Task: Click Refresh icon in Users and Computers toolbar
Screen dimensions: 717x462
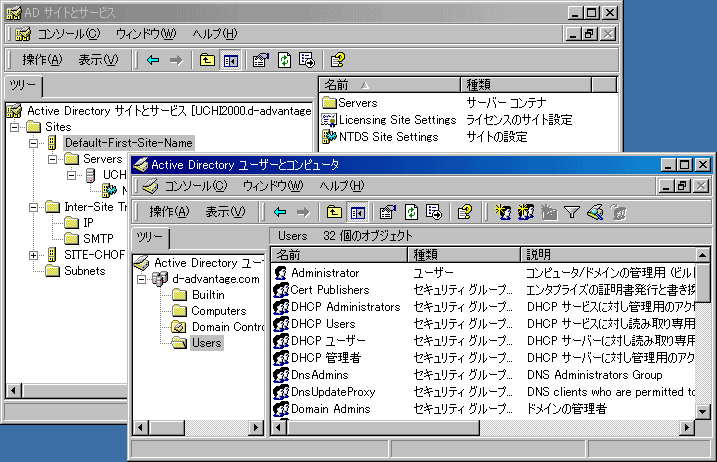Action: [x=412, y=212]
